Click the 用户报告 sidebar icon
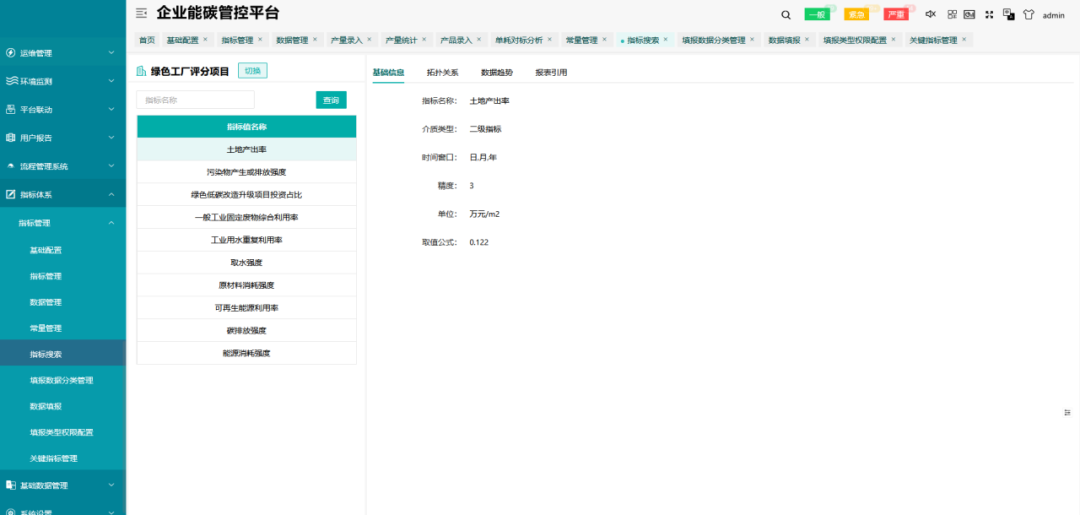Screen dimensions: 1080x515 [x=10, y=138]
